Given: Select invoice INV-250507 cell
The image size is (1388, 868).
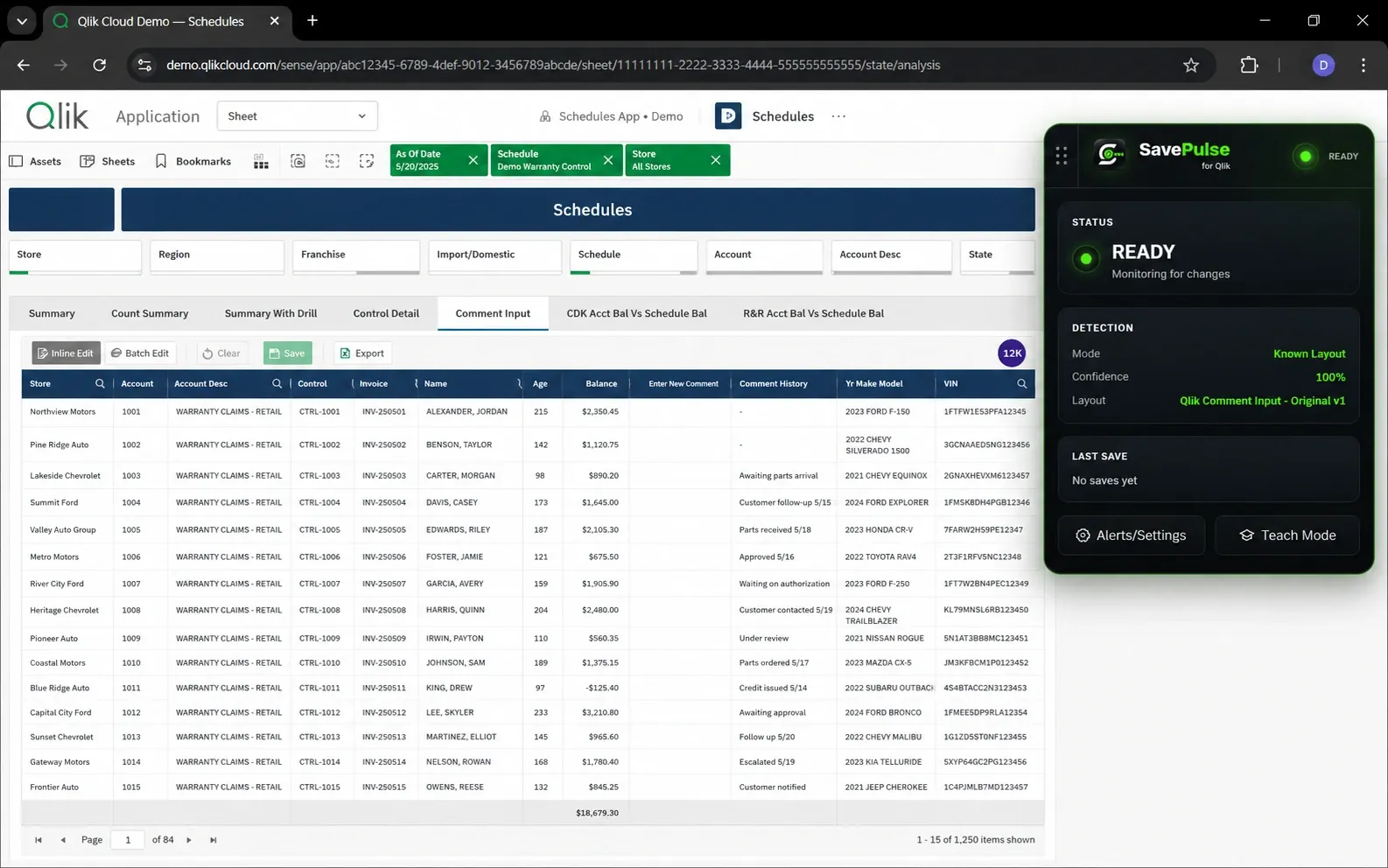Looking at the screenshot, I should coord(384,584).
